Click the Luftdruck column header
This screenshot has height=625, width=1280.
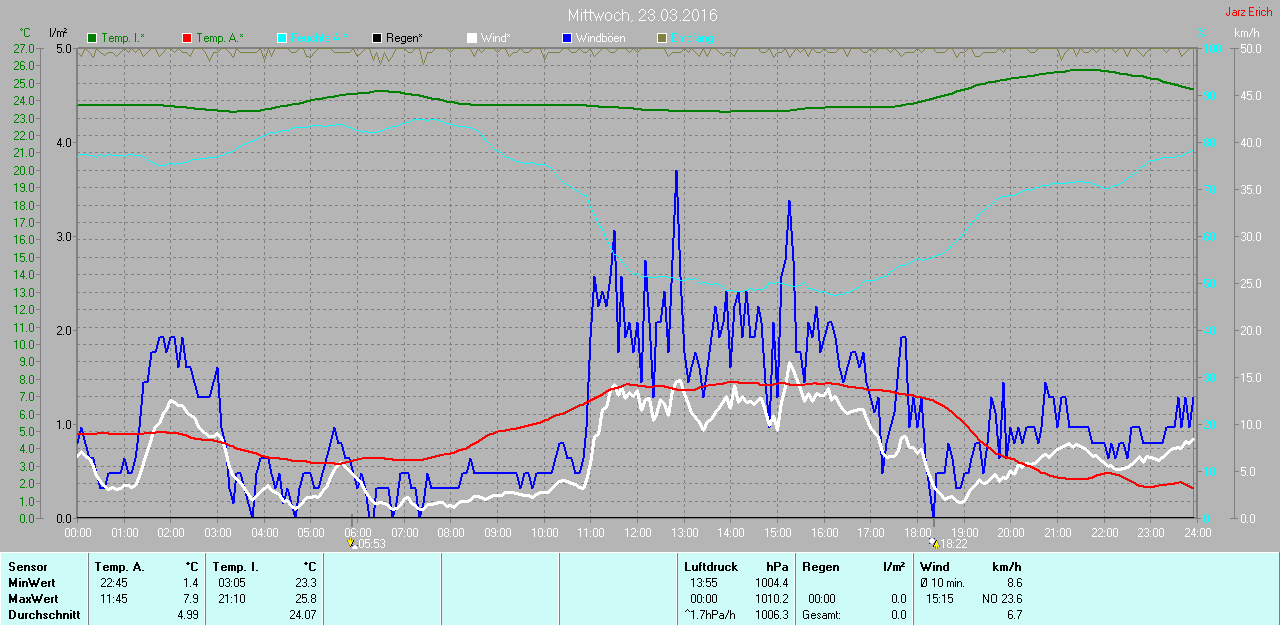713,567
